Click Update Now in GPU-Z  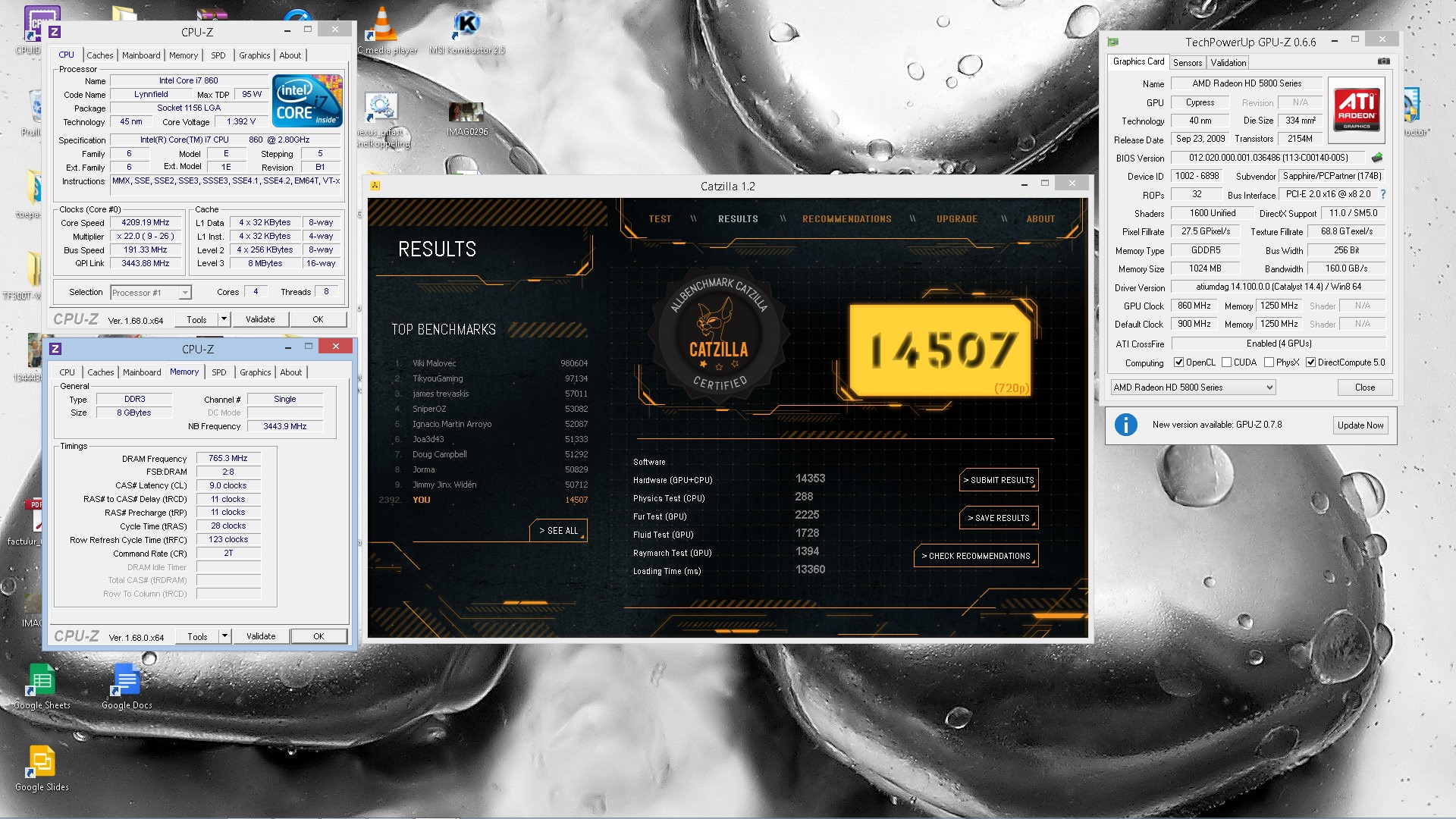pos(1360,425)
